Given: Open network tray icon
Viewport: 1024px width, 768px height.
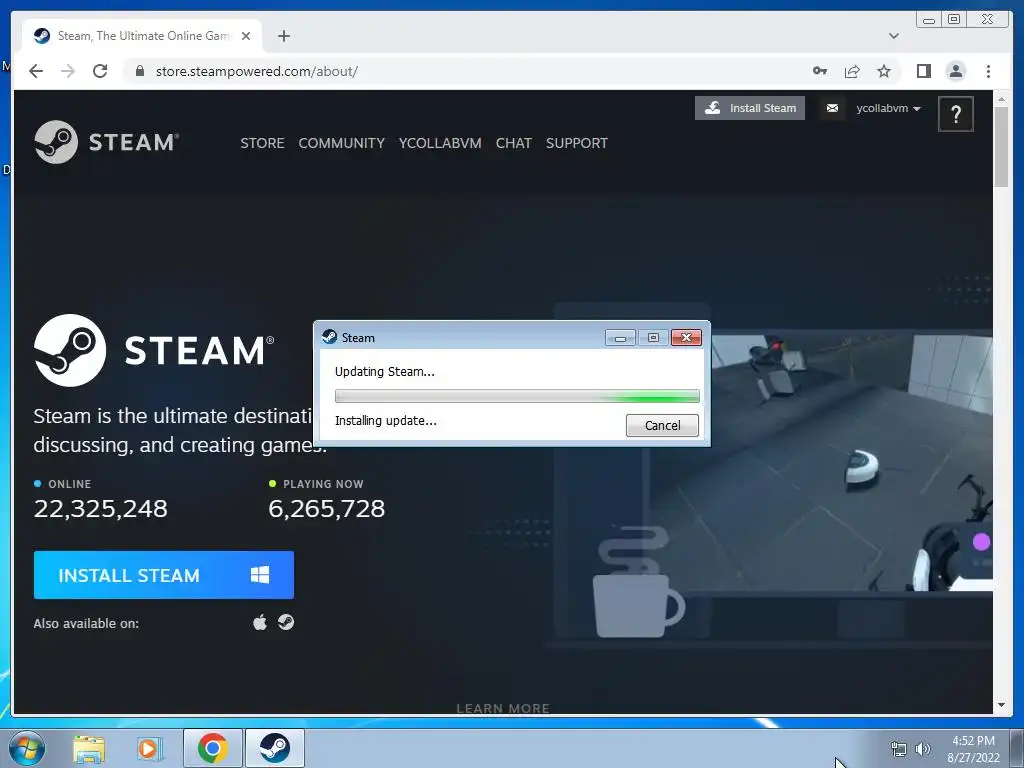Looking at the screenshot, I should [899, 749].
